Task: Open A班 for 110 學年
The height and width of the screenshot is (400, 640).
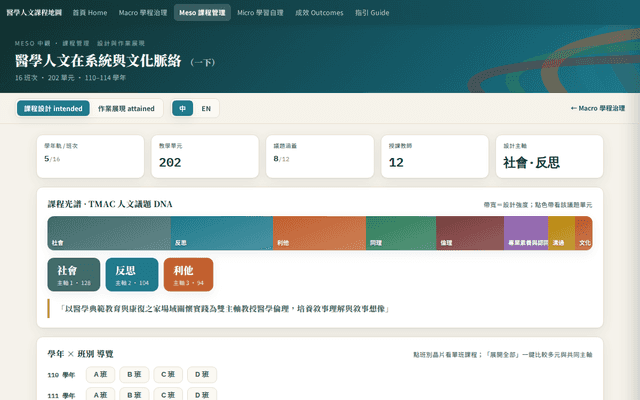Action: point(100,374)
